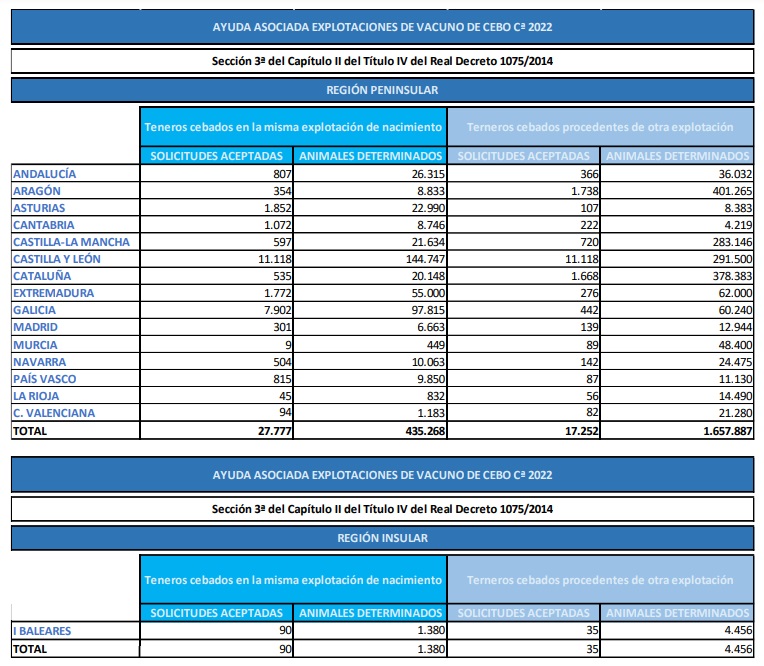Click the GALICIA row label

click(x=35, y=310)
